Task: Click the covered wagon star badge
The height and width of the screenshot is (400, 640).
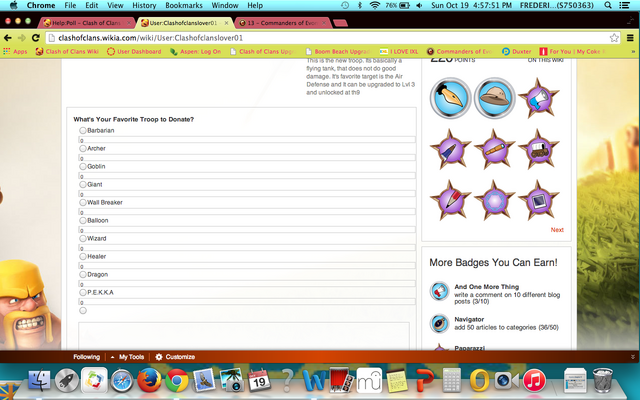Action: click(539, 149)
